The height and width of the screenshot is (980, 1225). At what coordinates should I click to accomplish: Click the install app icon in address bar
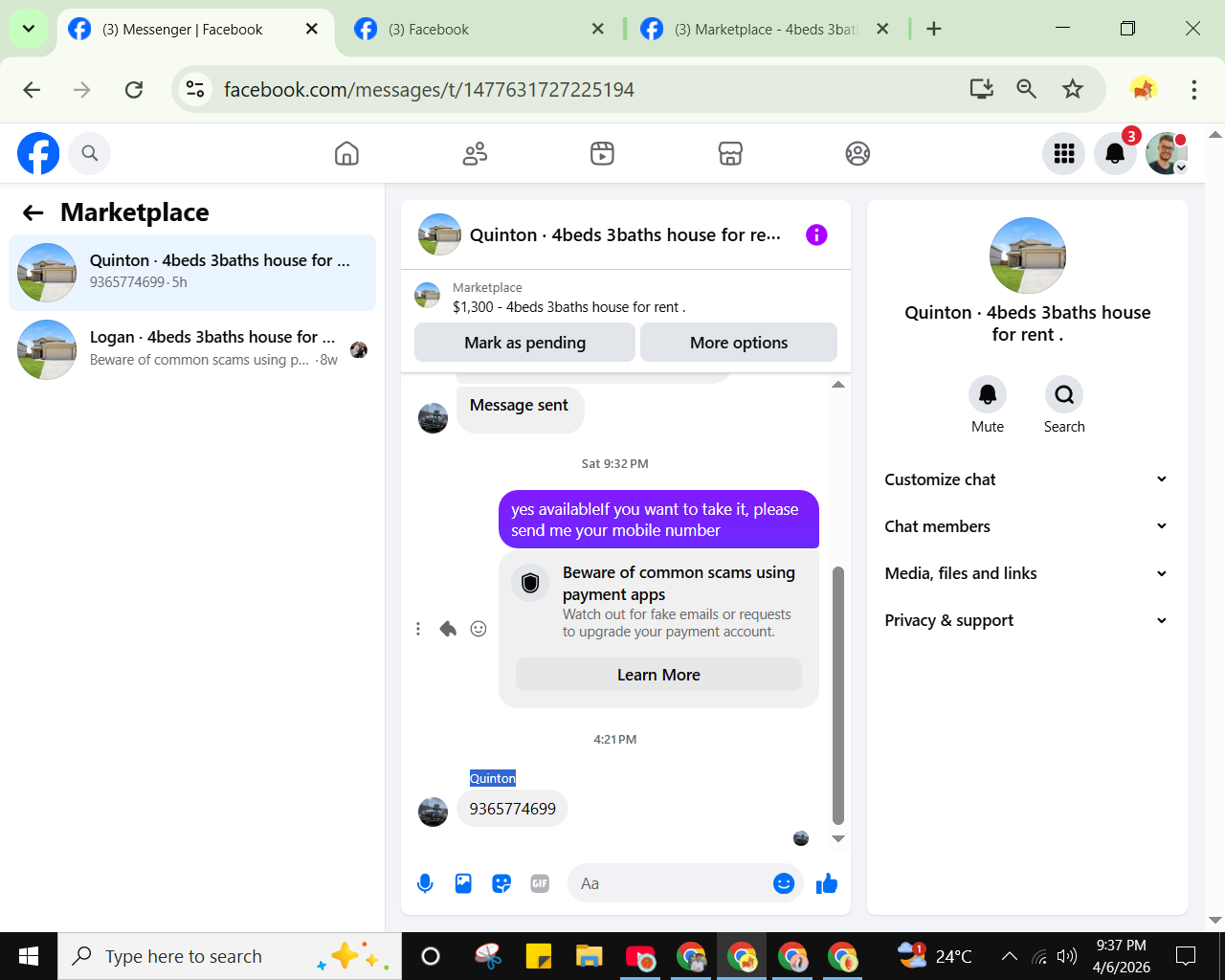[x=982, y=89]
